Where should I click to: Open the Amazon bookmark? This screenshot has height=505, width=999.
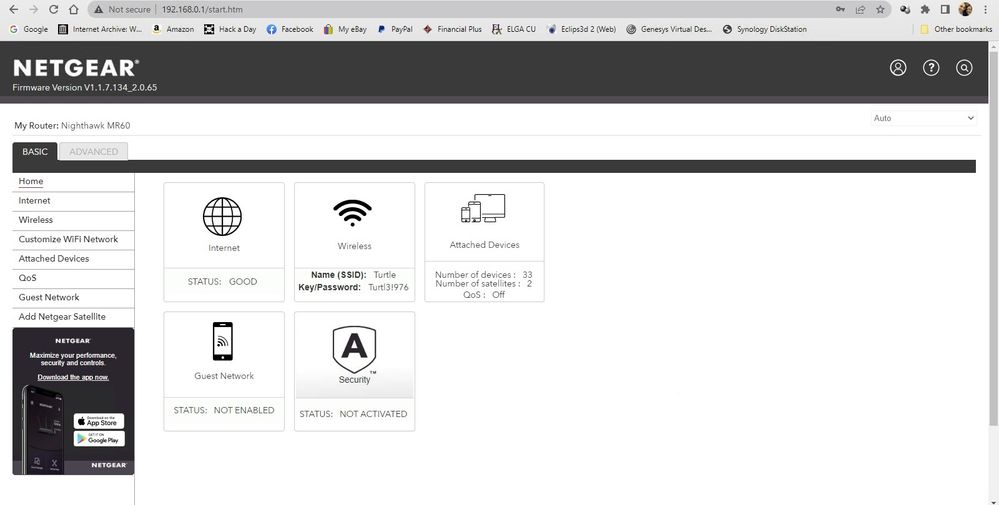point(173,29)
